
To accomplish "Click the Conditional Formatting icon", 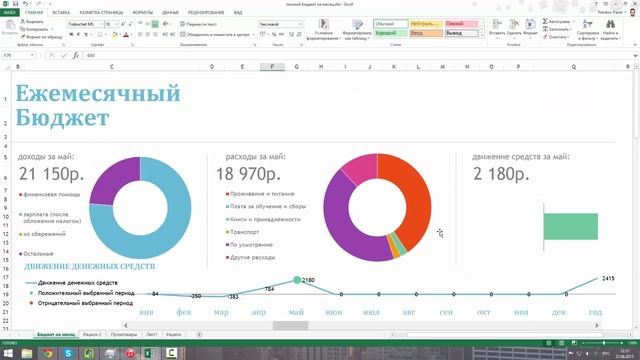I will coord(324,24).
